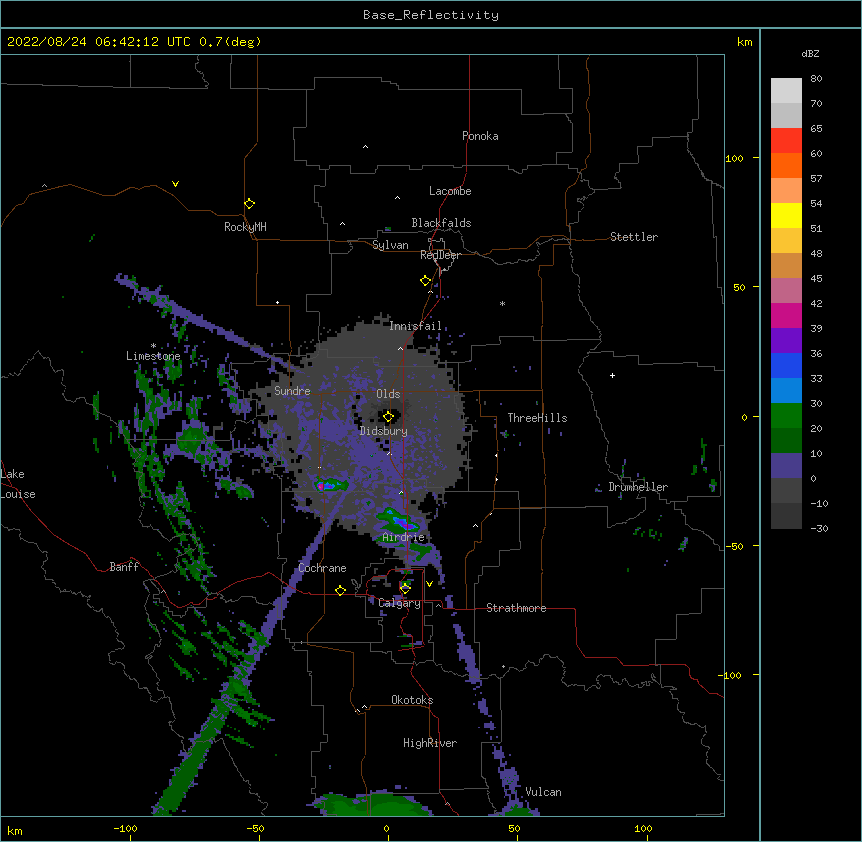Click the yellow V marker northwest of RockyMH
The width and height of the screenshot is (862, 842).
point(175,184)
